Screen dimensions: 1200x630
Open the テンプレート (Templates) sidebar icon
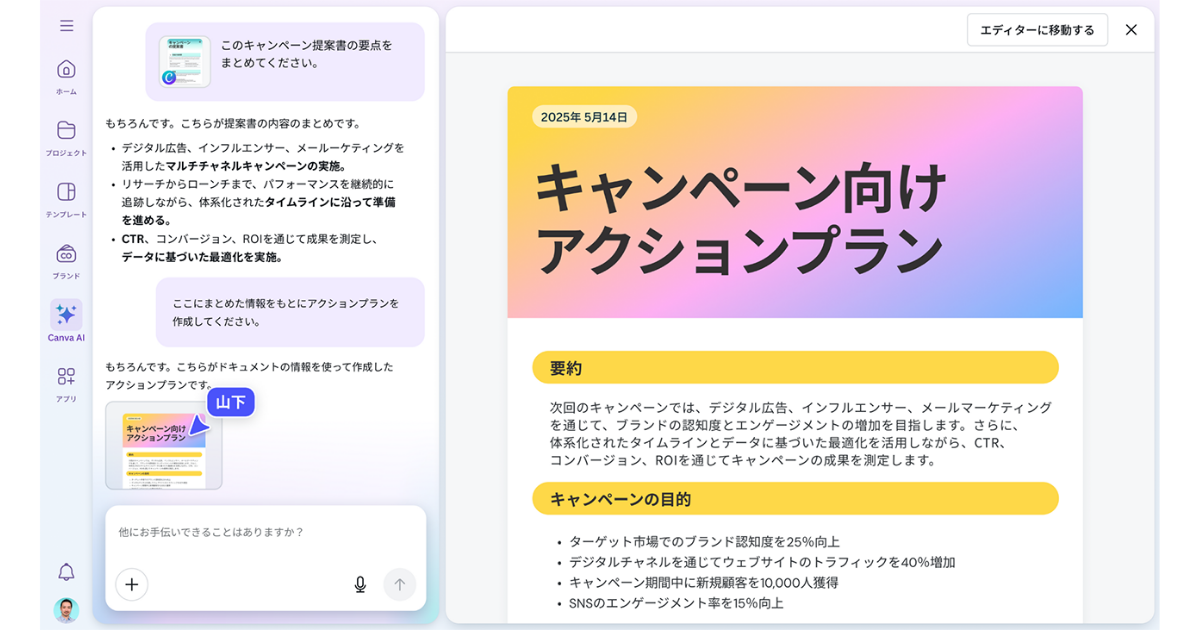pyautogui.click(x=65, y=190)
